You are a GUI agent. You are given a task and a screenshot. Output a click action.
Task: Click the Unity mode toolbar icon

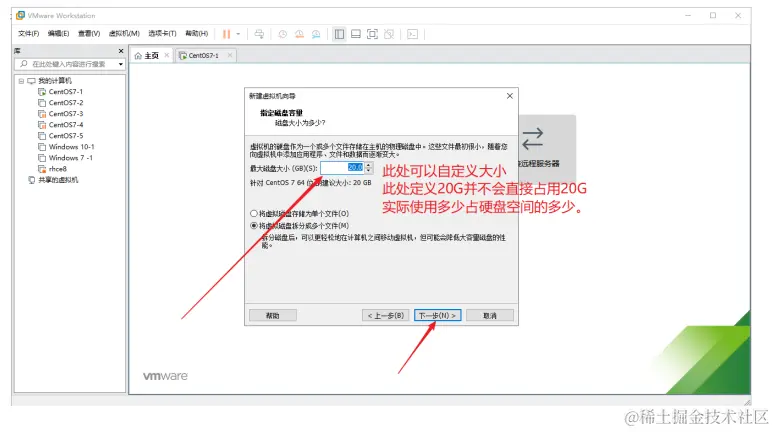point(389,34)
